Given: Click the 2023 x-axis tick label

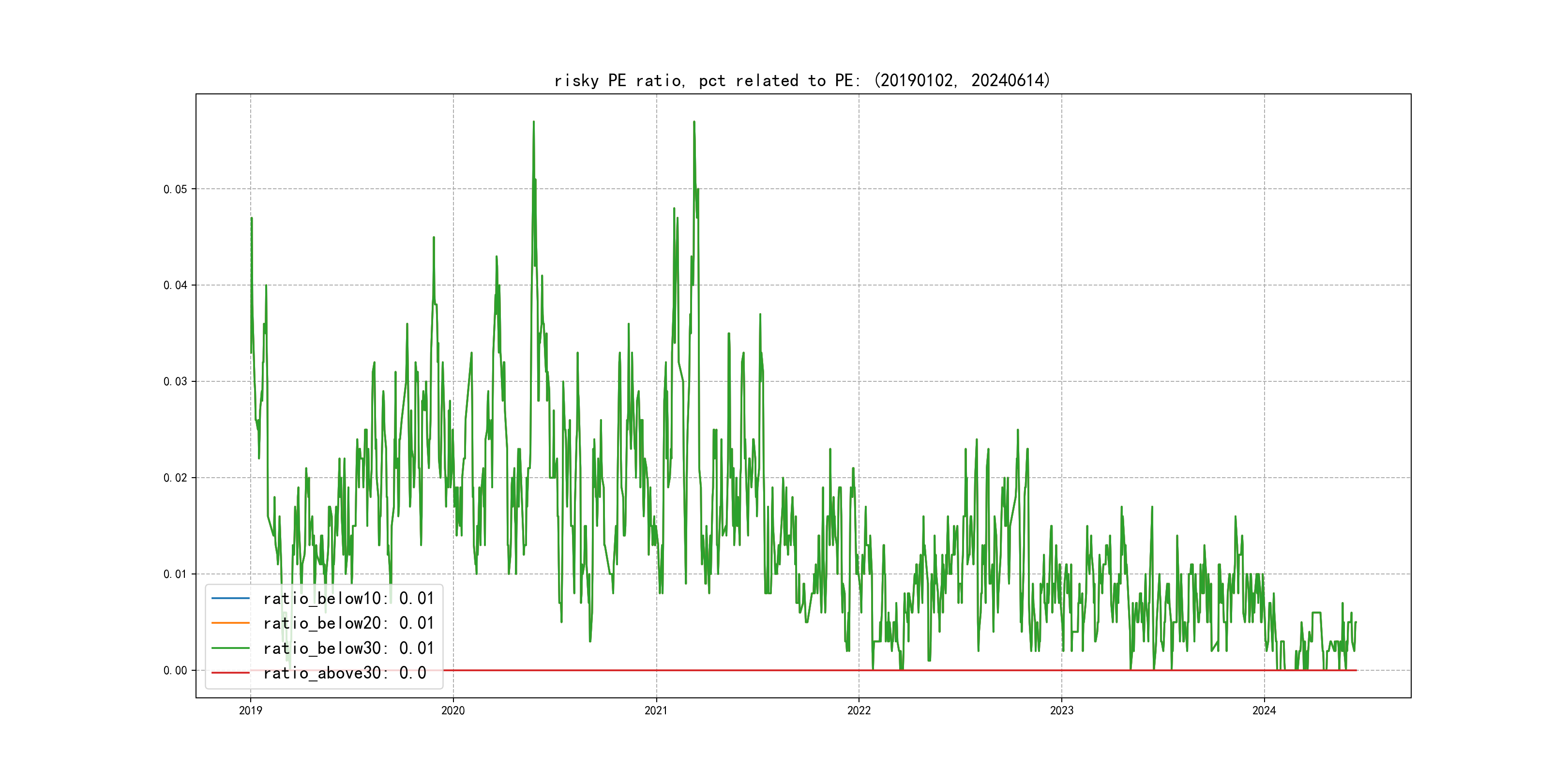Looking at the screenshot, I should (x=1062, y=710).
